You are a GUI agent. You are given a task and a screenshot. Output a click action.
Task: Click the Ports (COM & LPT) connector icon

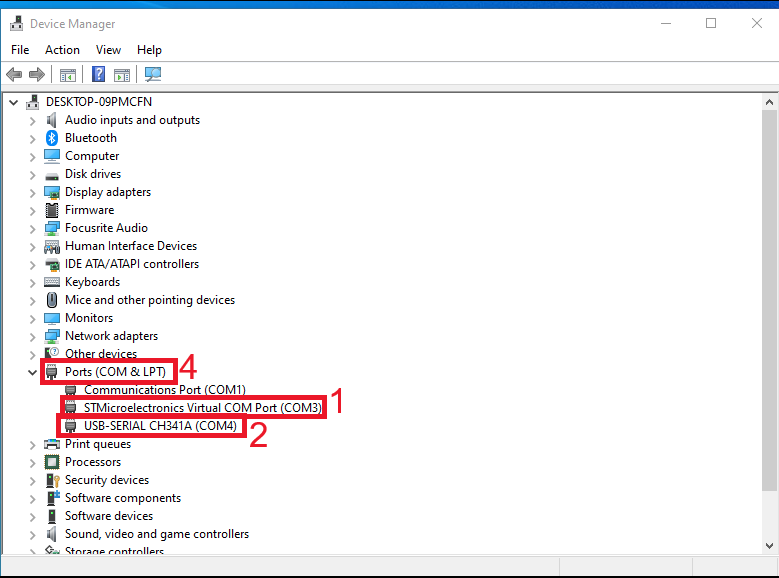coord(51,372)
